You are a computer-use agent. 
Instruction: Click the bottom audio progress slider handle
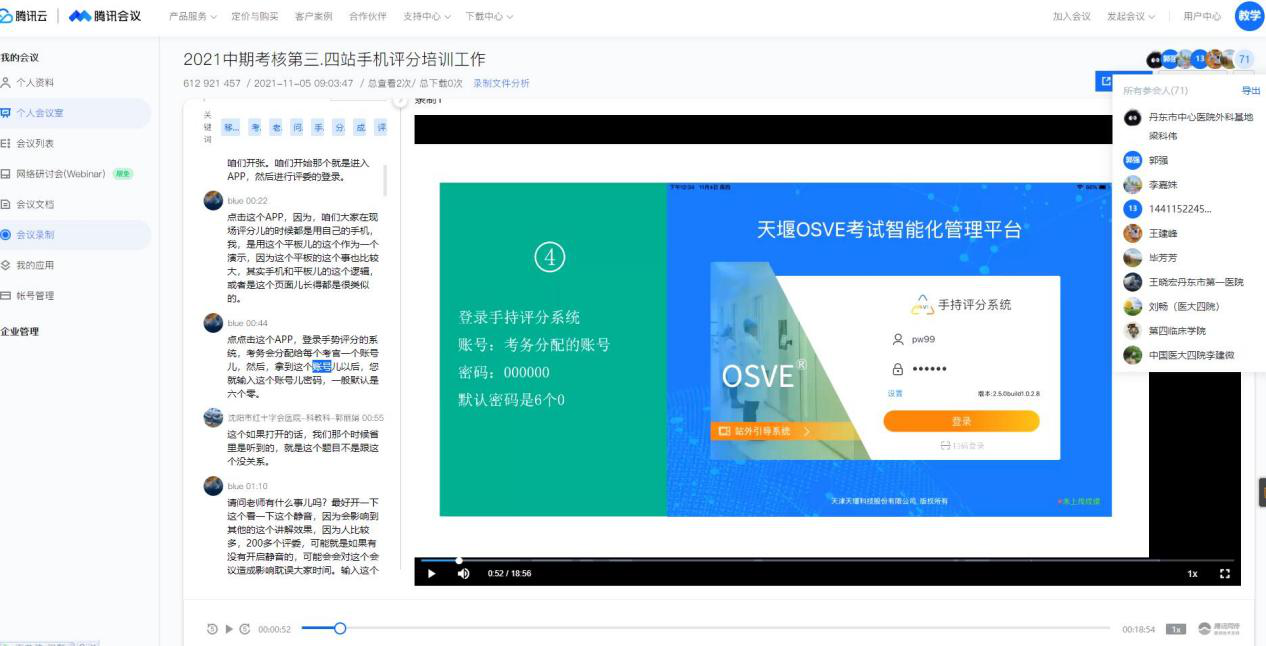pyautogui.click(x=340, y=629)
